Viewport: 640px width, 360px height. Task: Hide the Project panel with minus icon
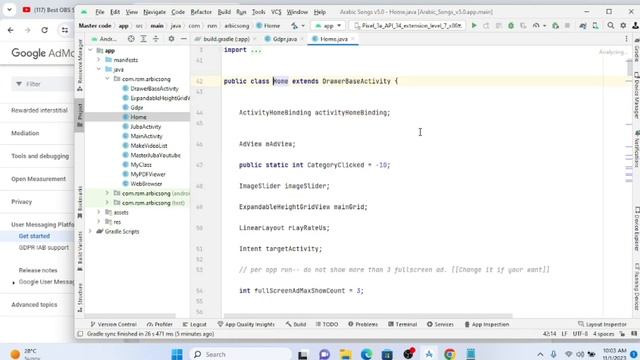click(184, 39)
